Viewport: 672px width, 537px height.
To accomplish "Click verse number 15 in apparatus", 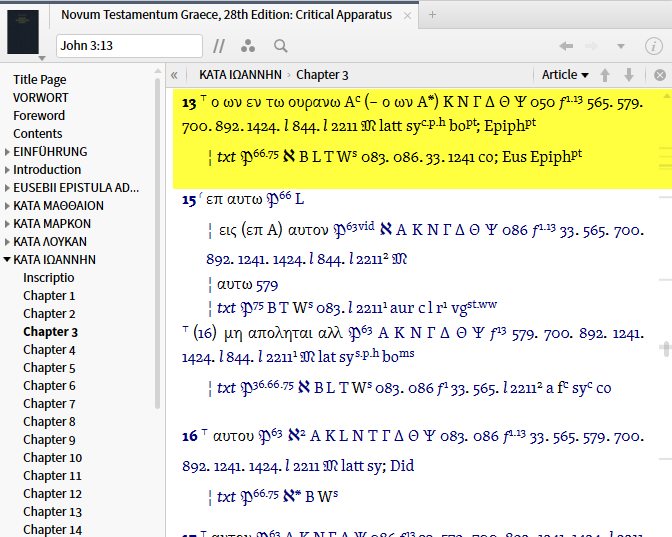I will point(189,200).
